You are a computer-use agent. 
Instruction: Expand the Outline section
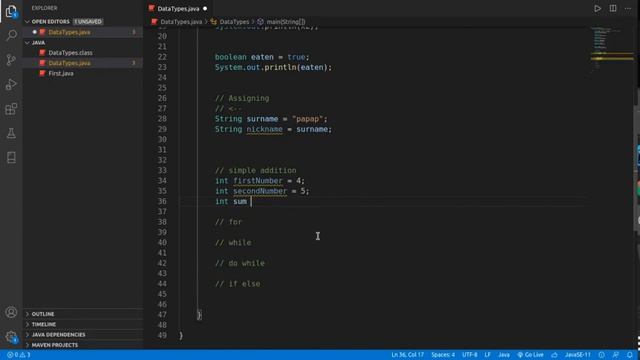(43, 314)
